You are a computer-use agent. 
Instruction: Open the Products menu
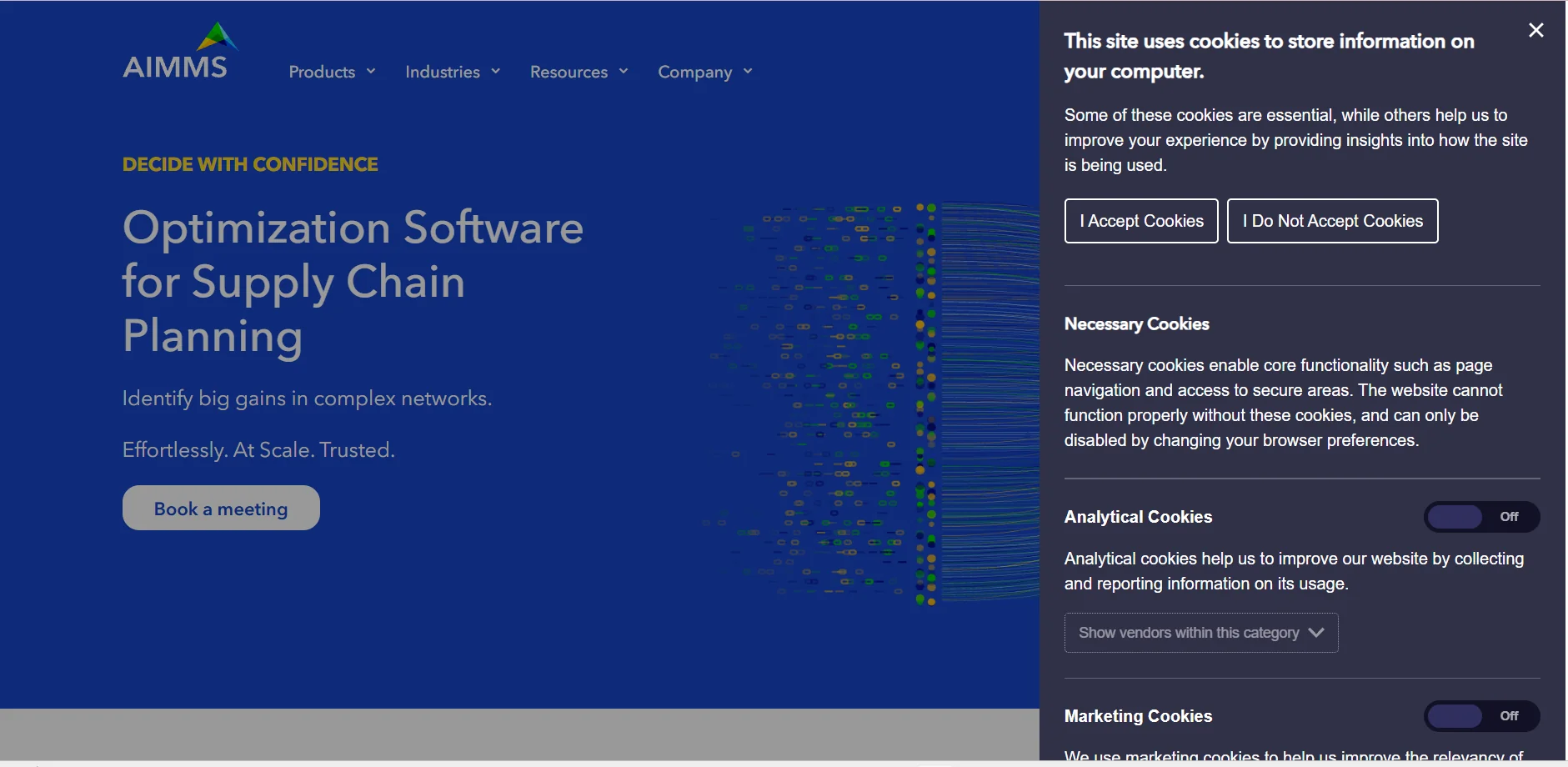click(x=322, y=73)
